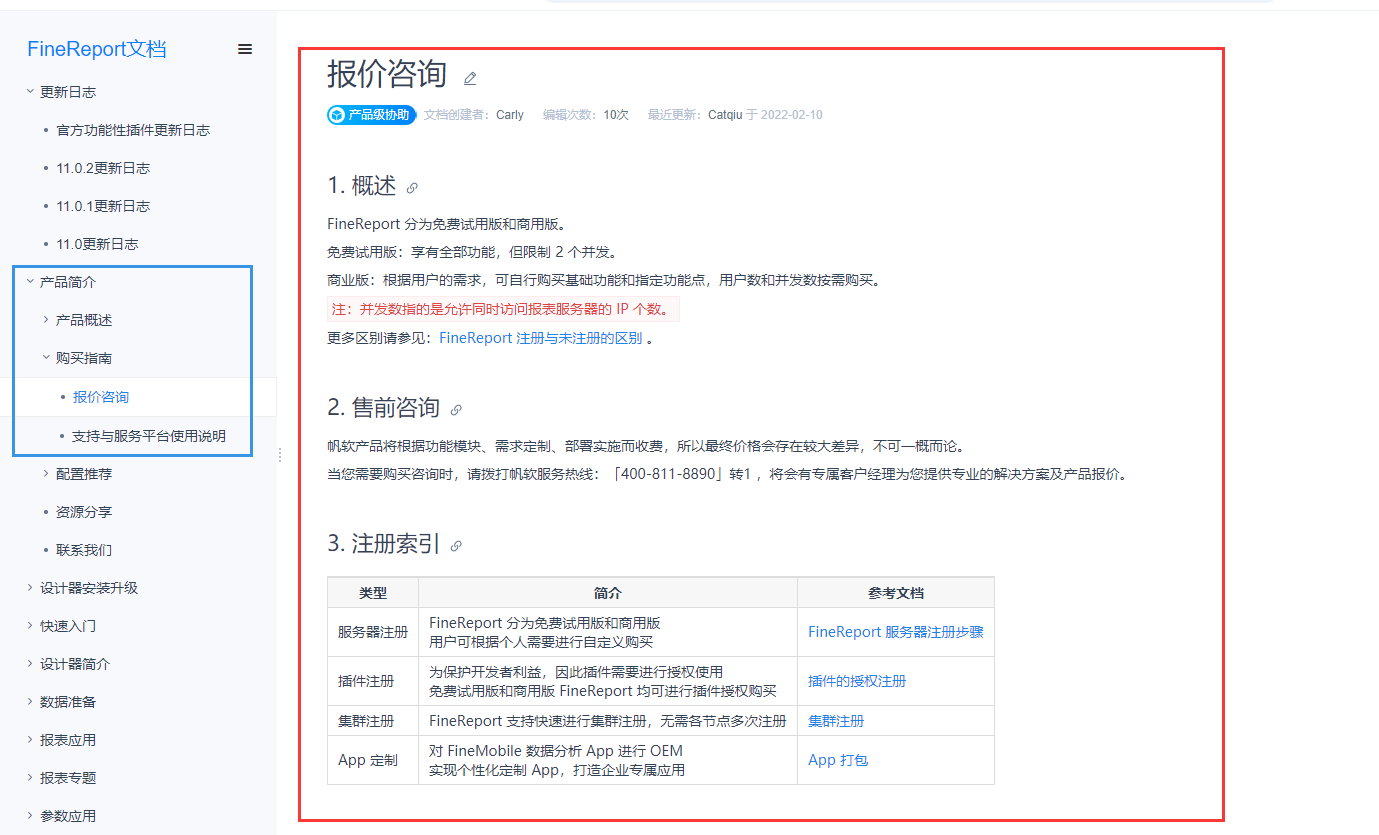Viewport: 1379px width, 835px height.
Task: Collapse the 产品简介 section chevron
Action: [30, 282]
